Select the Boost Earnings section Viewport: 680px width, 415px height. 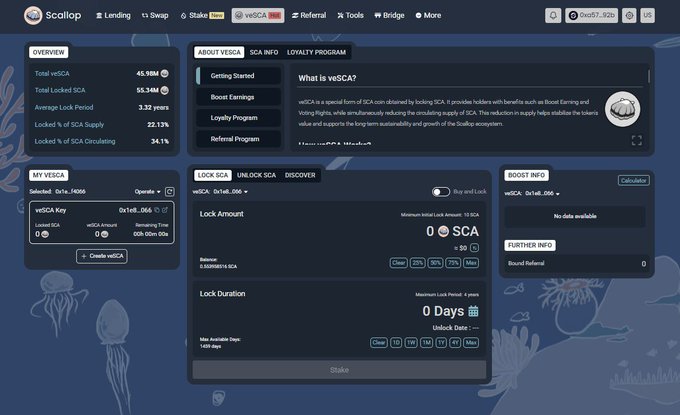(239, 97)
